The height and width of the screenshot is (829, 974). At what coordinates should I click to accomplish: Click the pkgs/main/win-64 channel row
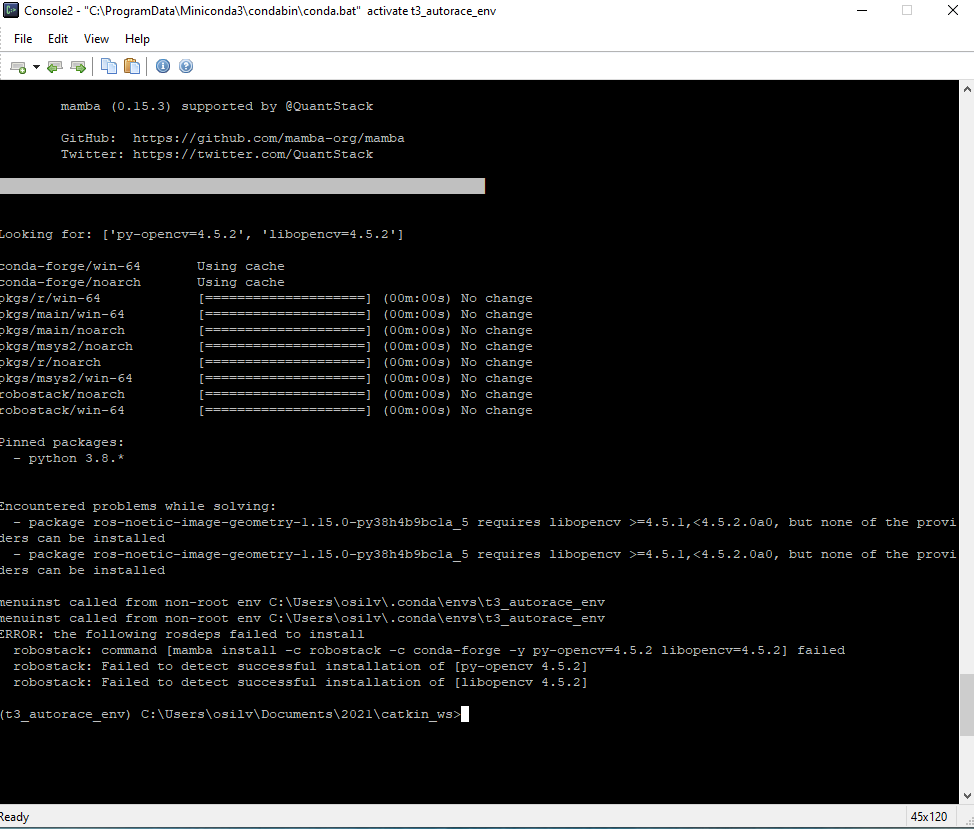pyautogui.click(x=266, y=314)
